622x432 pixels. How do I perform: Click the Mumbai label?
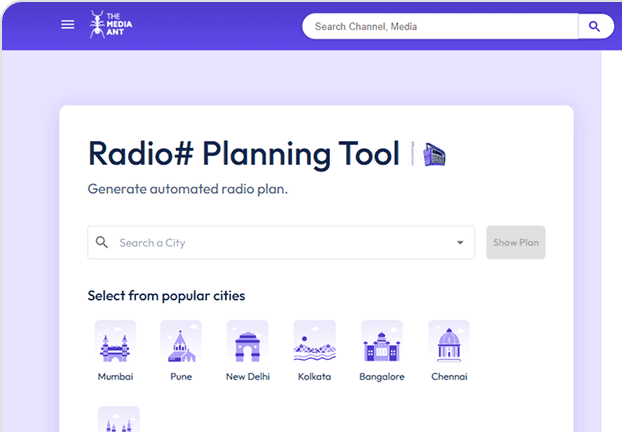coord(115,376)
